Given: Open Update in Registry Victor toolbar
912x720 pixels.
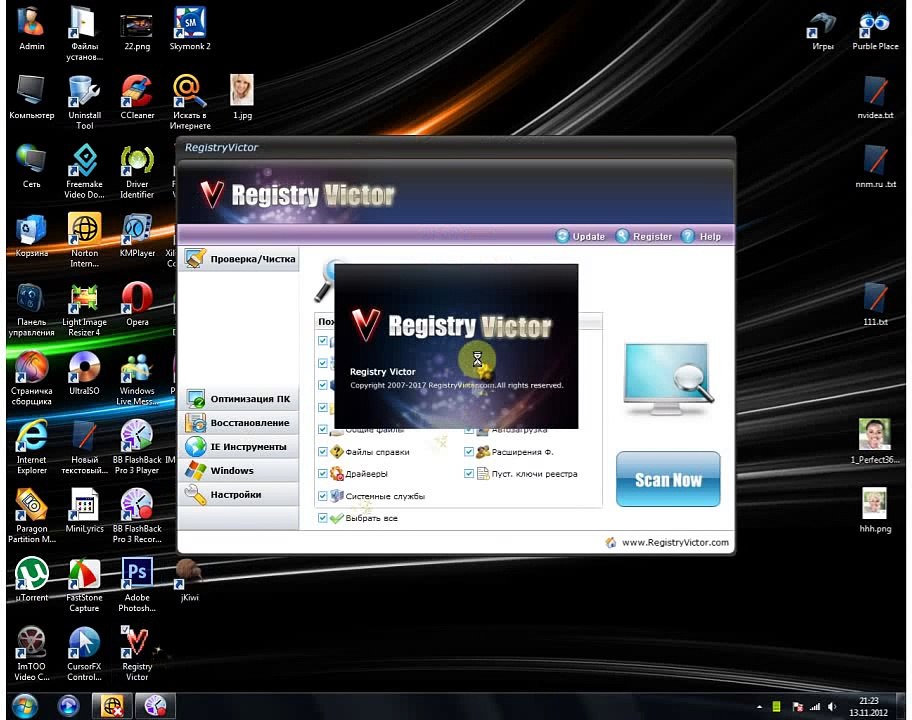Looking at the screenshot, I should pos(580,236).
